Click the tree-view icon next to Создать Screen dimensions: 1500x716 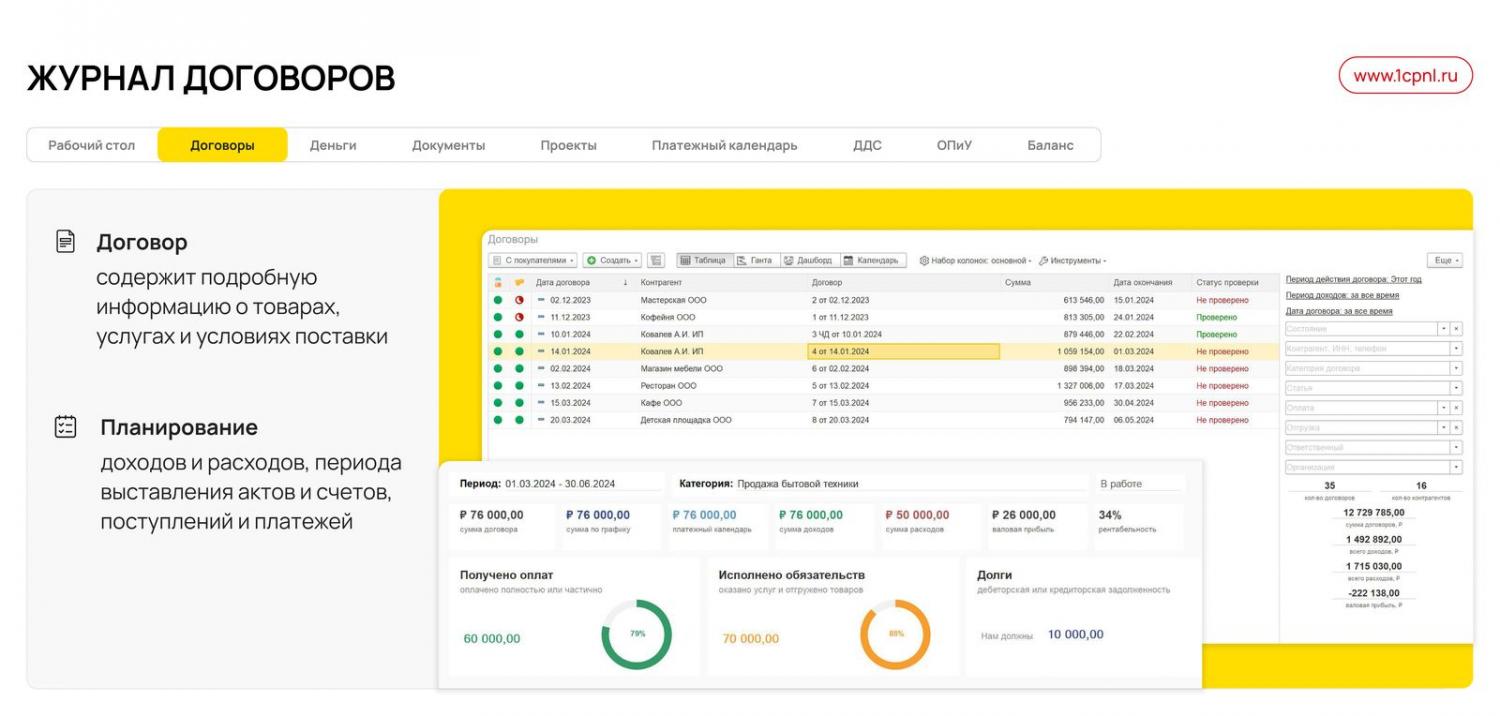(x=656, y=260)
